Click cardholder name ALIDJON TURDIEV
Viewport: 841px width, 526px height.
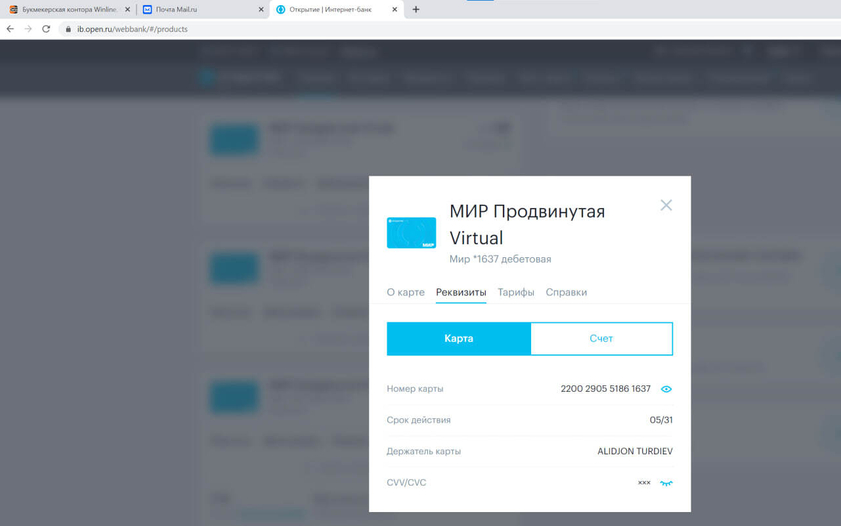[635, 451]
